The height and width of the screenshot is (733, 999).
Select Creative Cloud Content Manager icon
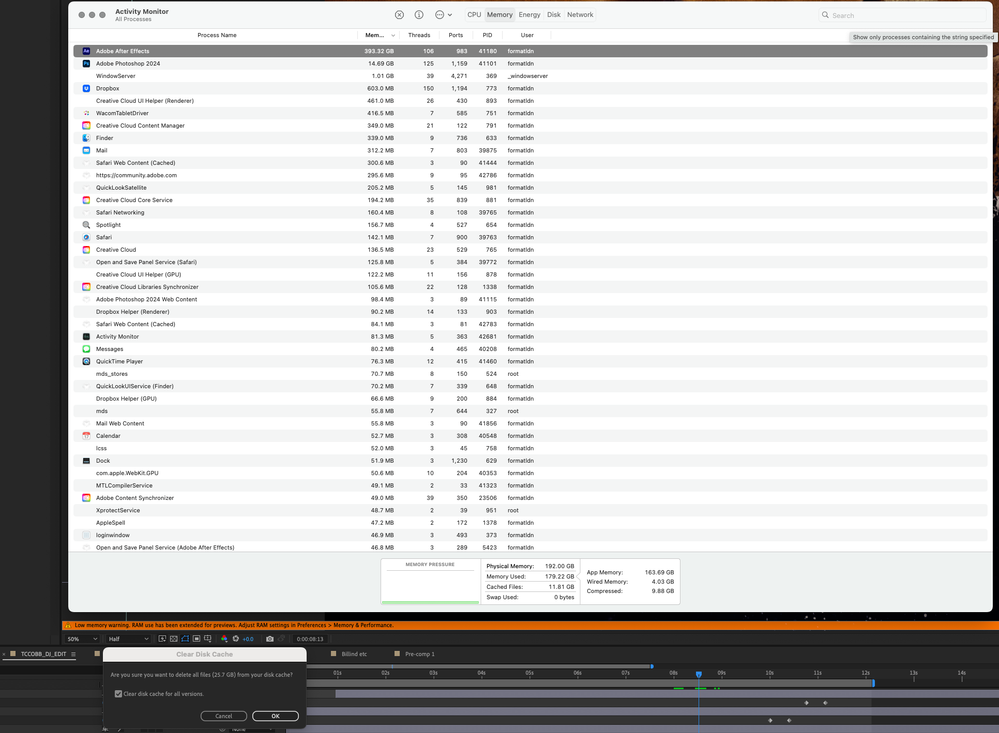[x=86, y=126]
